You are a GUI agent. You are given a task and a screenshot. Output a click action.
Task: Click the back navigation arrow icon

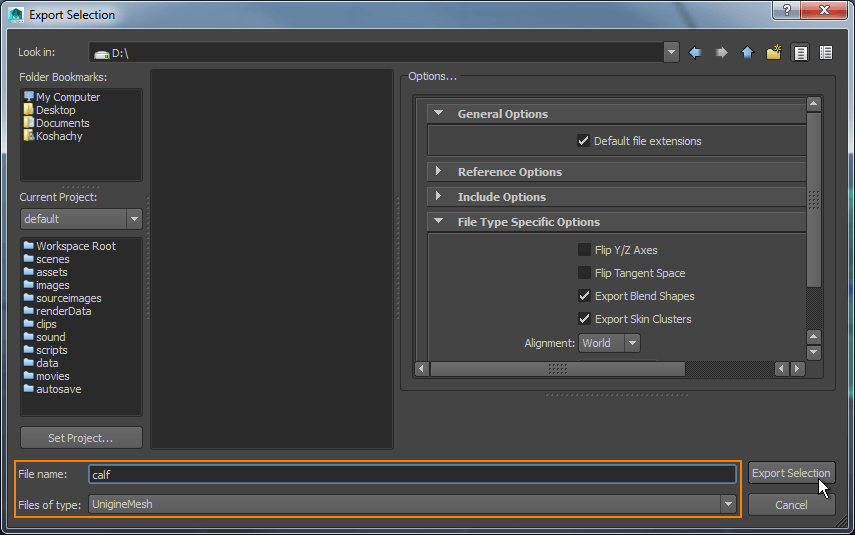click(695, 53)
